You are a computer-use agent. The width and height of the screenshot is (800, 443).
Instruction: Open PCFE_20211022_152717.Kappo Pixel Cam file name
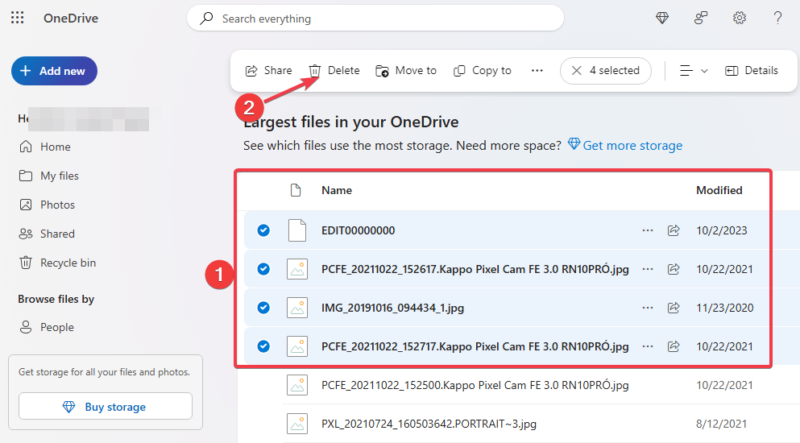[475, 347]
